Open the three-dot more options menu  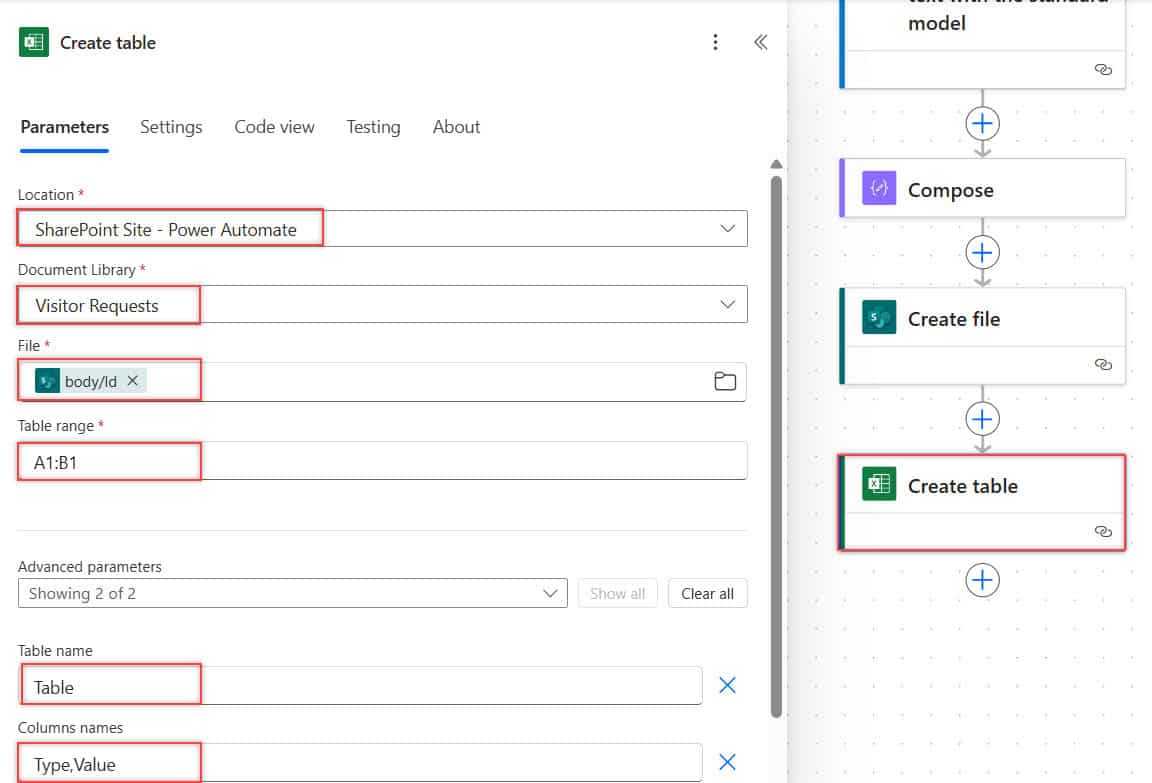(x=715, y=42)
